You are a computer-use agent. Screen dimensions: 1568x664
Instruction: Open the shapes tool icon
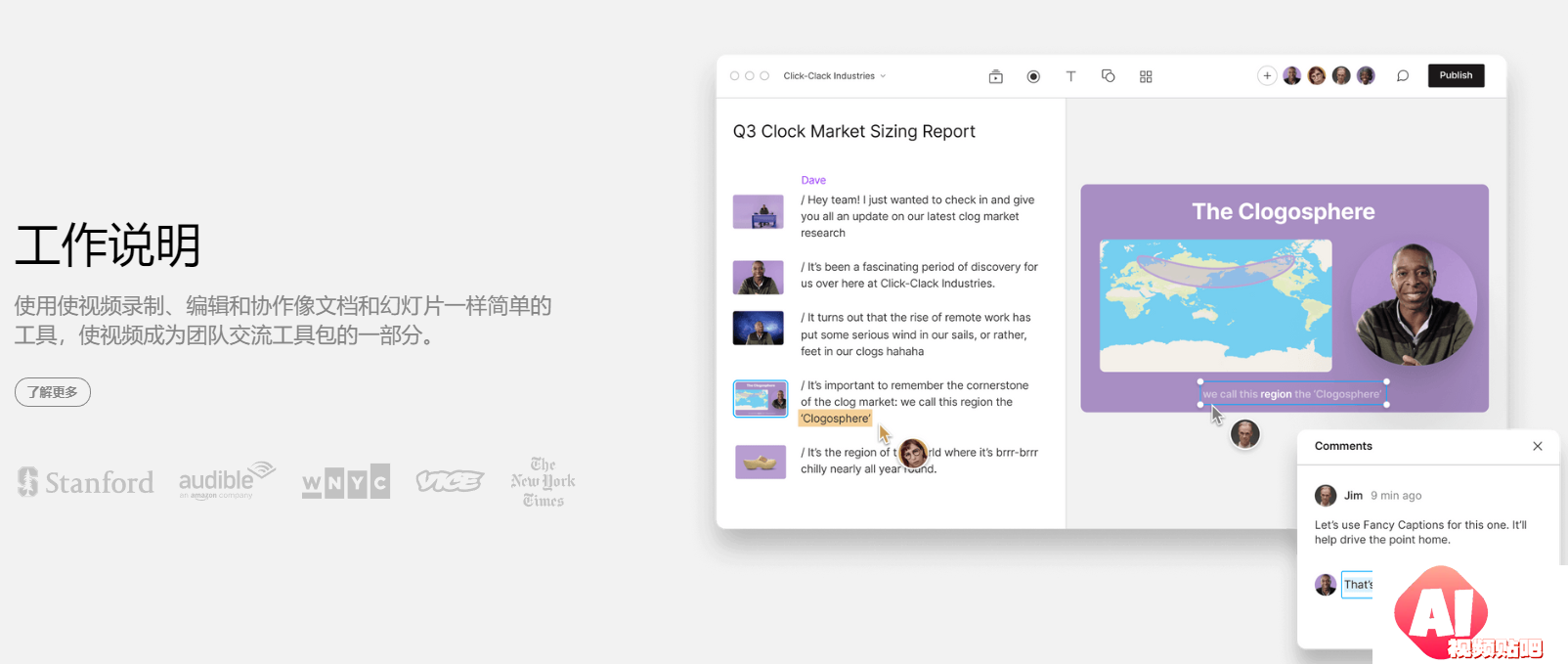(x=1108, y=76)
